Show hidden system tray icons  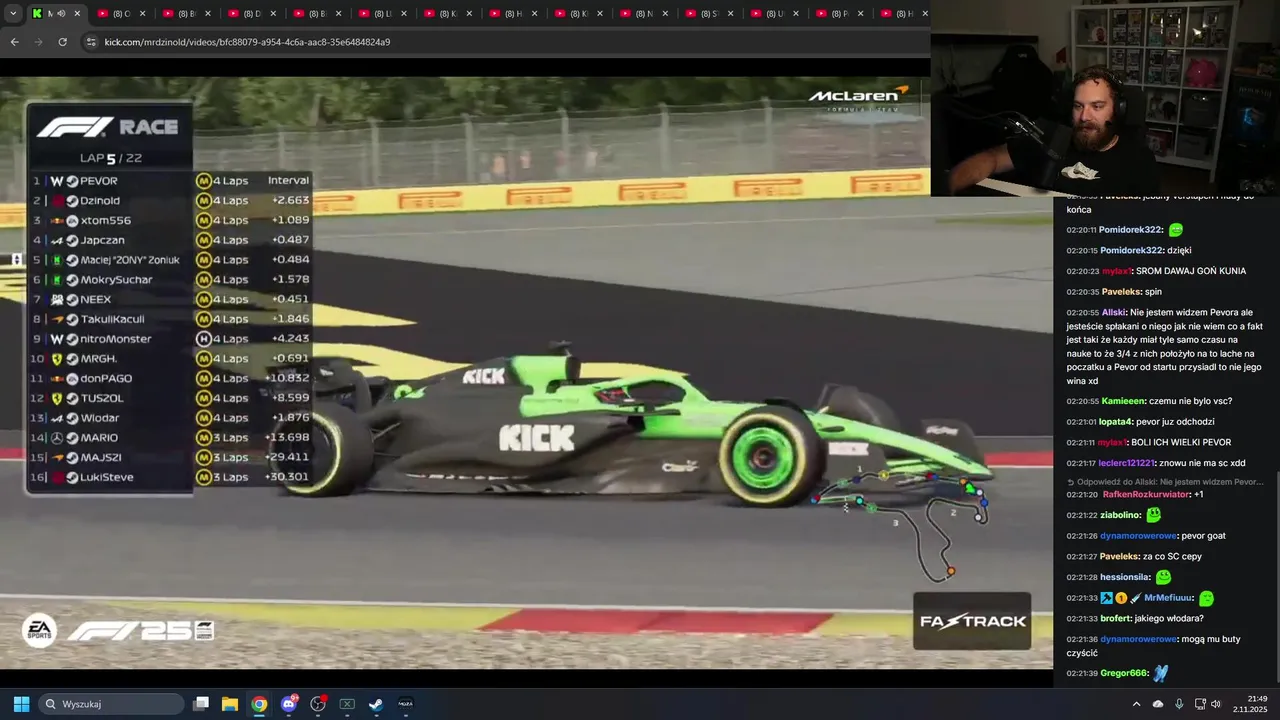tap(1136, 704)
